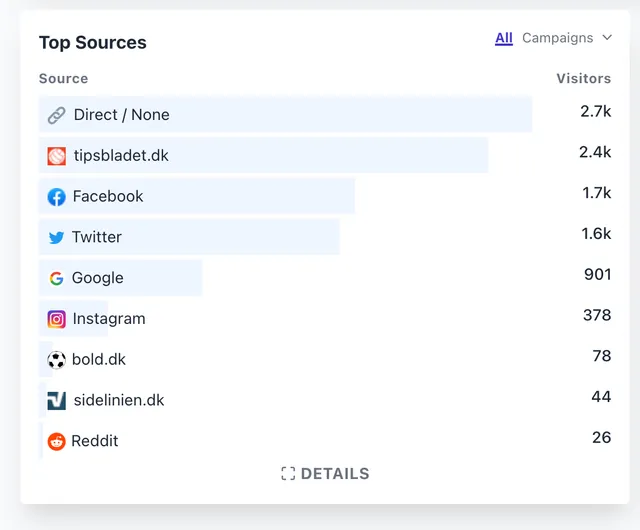640x530 pixels.
Task: Open the Campaigns dropdown
Action: click(x=558, y=38)
